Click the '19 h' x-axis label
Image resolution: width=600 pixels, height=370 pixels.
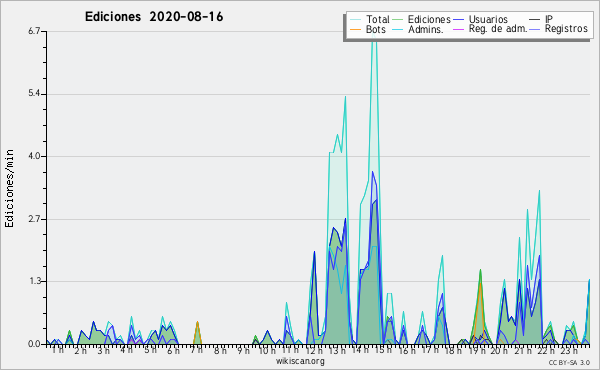[x=477, y=350]
